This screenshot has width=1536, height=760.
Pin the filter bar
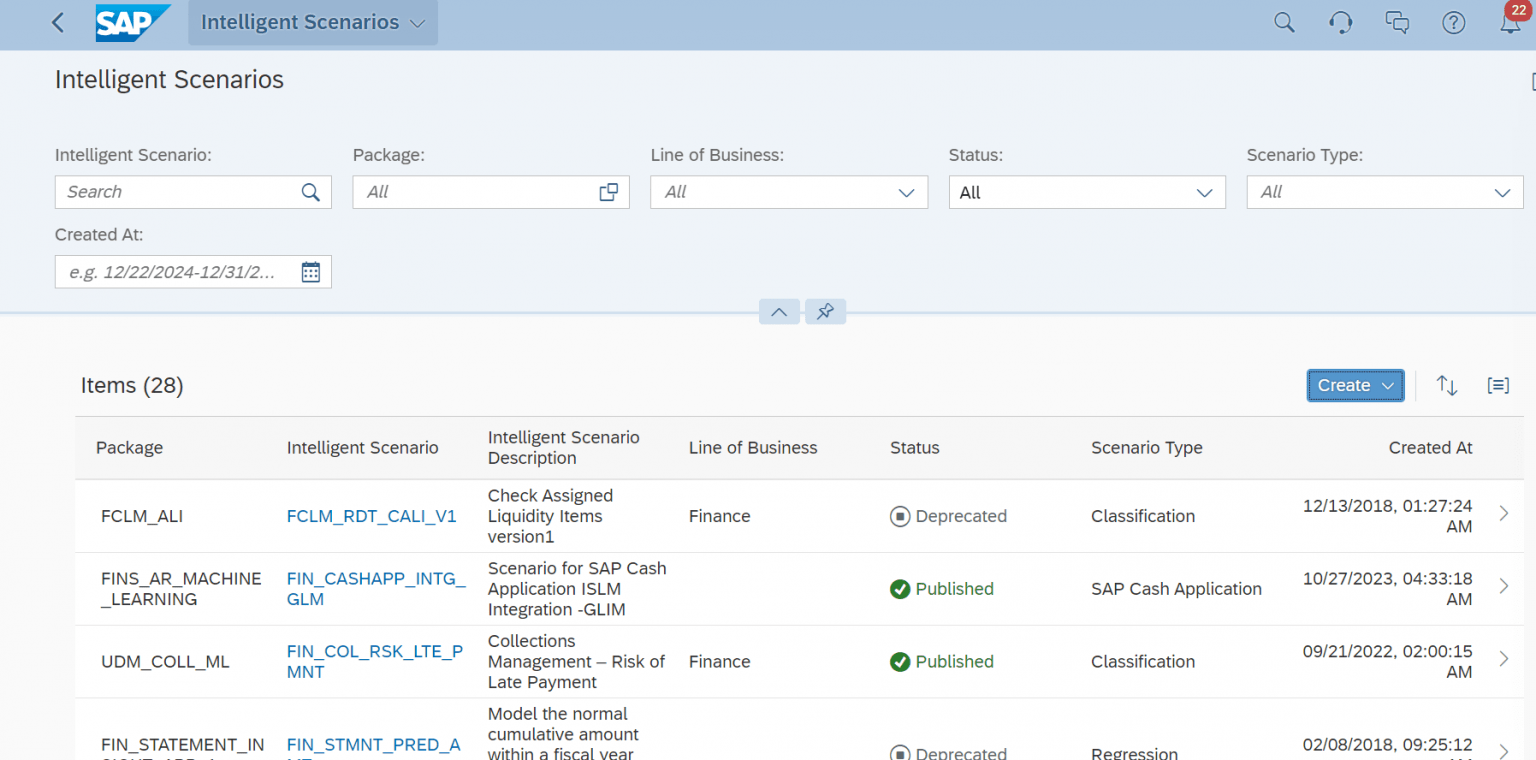pyautogui.click(x=825, y=311)
